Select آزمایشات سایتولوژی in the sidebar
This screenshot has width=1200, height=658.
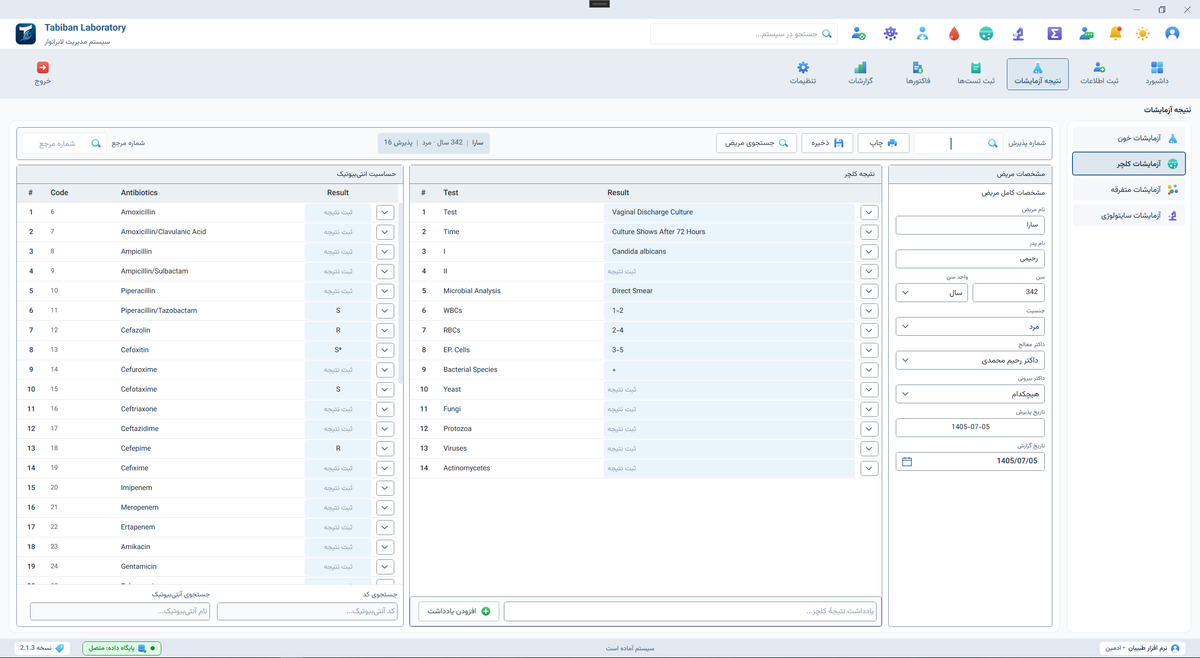coord(1129,215)
